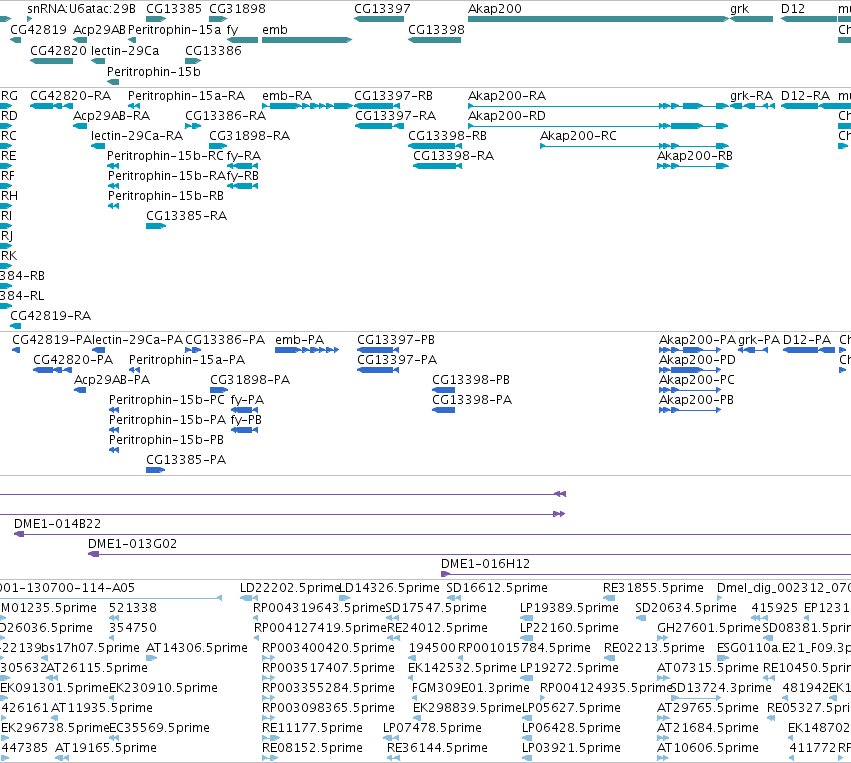Click the CG13386-RA transcript label
The height and width of the screenshot is (763, 851).
[225, 116]
